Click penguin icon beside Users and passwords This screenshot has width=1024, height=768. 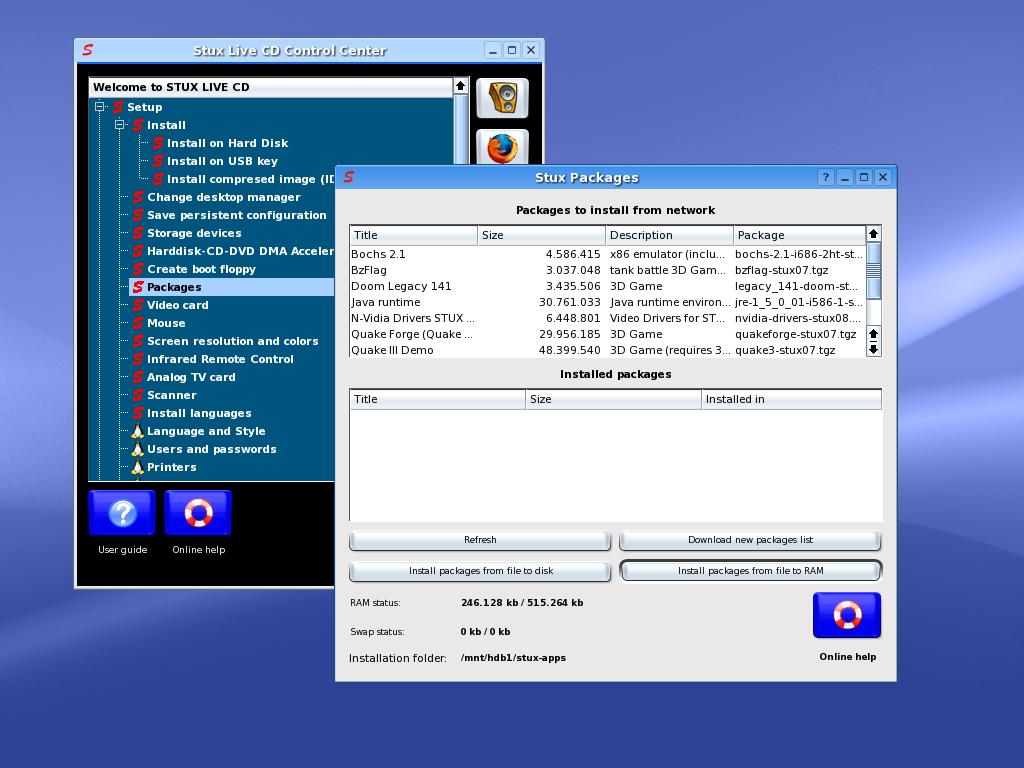click(138, 449)
